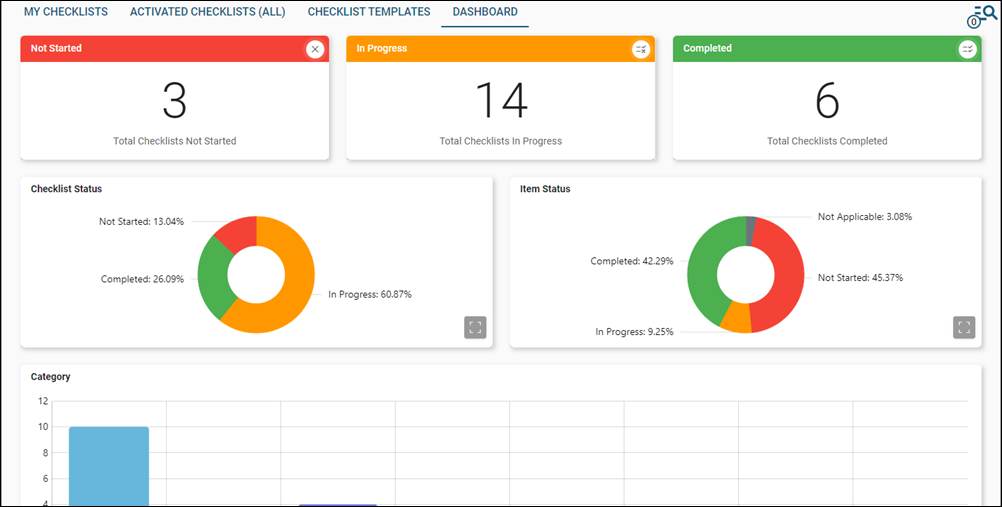The width and height of the screenshot is (1002, 507).
Task: Click the filter icon on In Progress card
Action: pyautogui.click(x=641, y=49)
